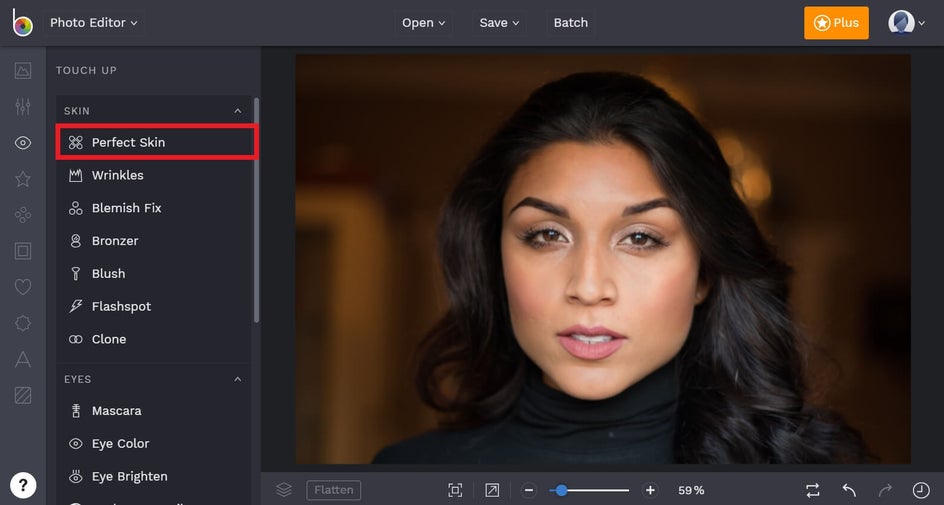Click the fullscreen expand arrow icon
This screenshot has height=505, width=944.
click(x=492, y=490)
